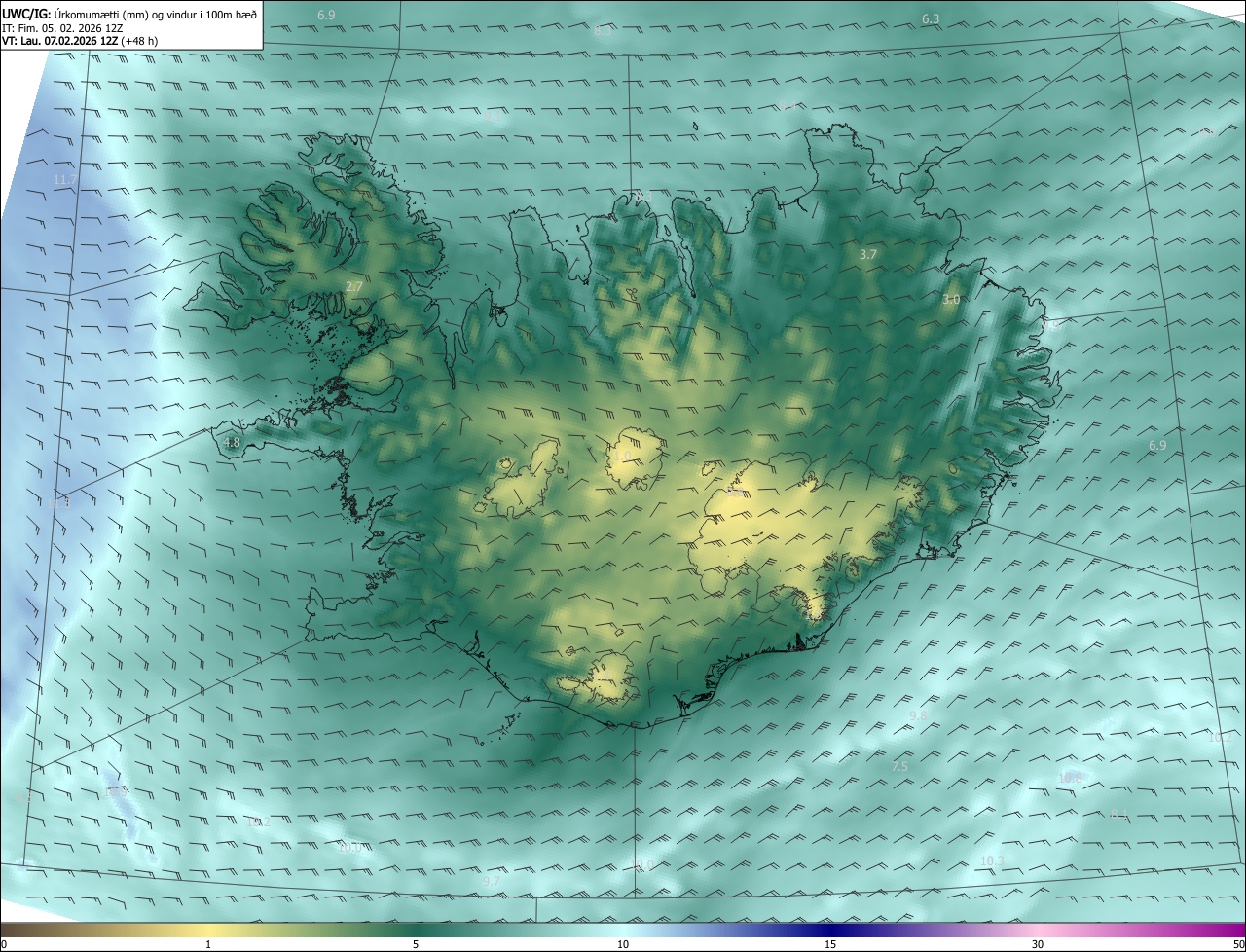Viewport: 1246px width, 952px height.
Task: Click the 9.7 value label
Action: coord(492,881)
